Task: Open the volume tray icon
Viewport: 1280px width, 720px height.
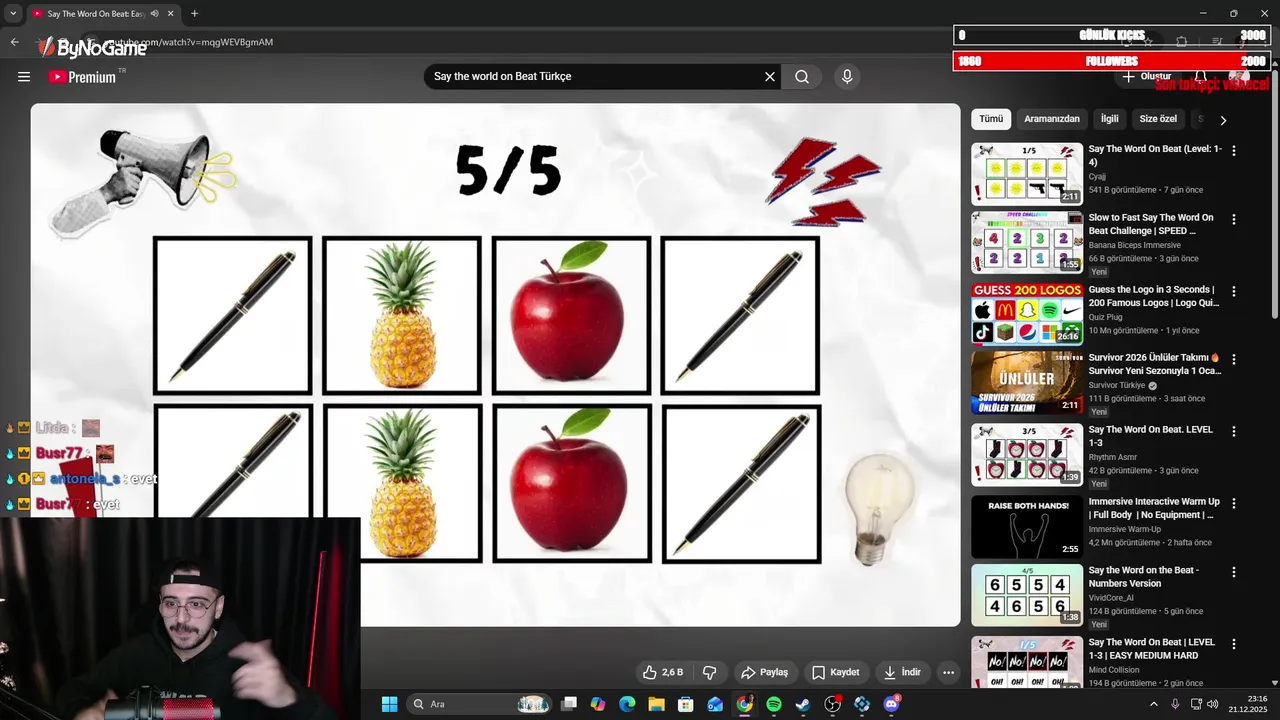Action: tap(1212, 704)
